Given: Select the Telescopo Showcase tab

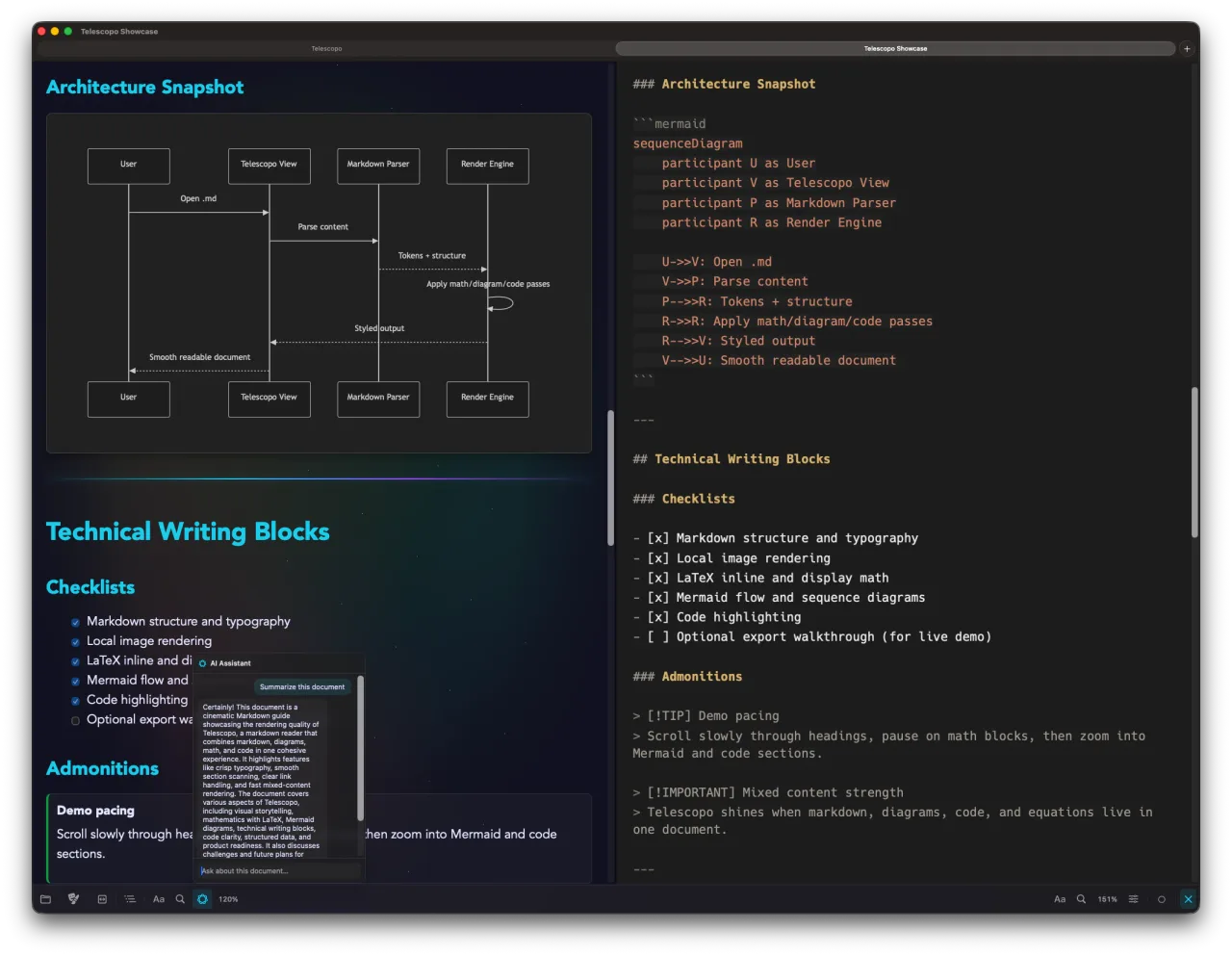Looking at the screenshot, I should pyautogui.click(x=895, y=48).
